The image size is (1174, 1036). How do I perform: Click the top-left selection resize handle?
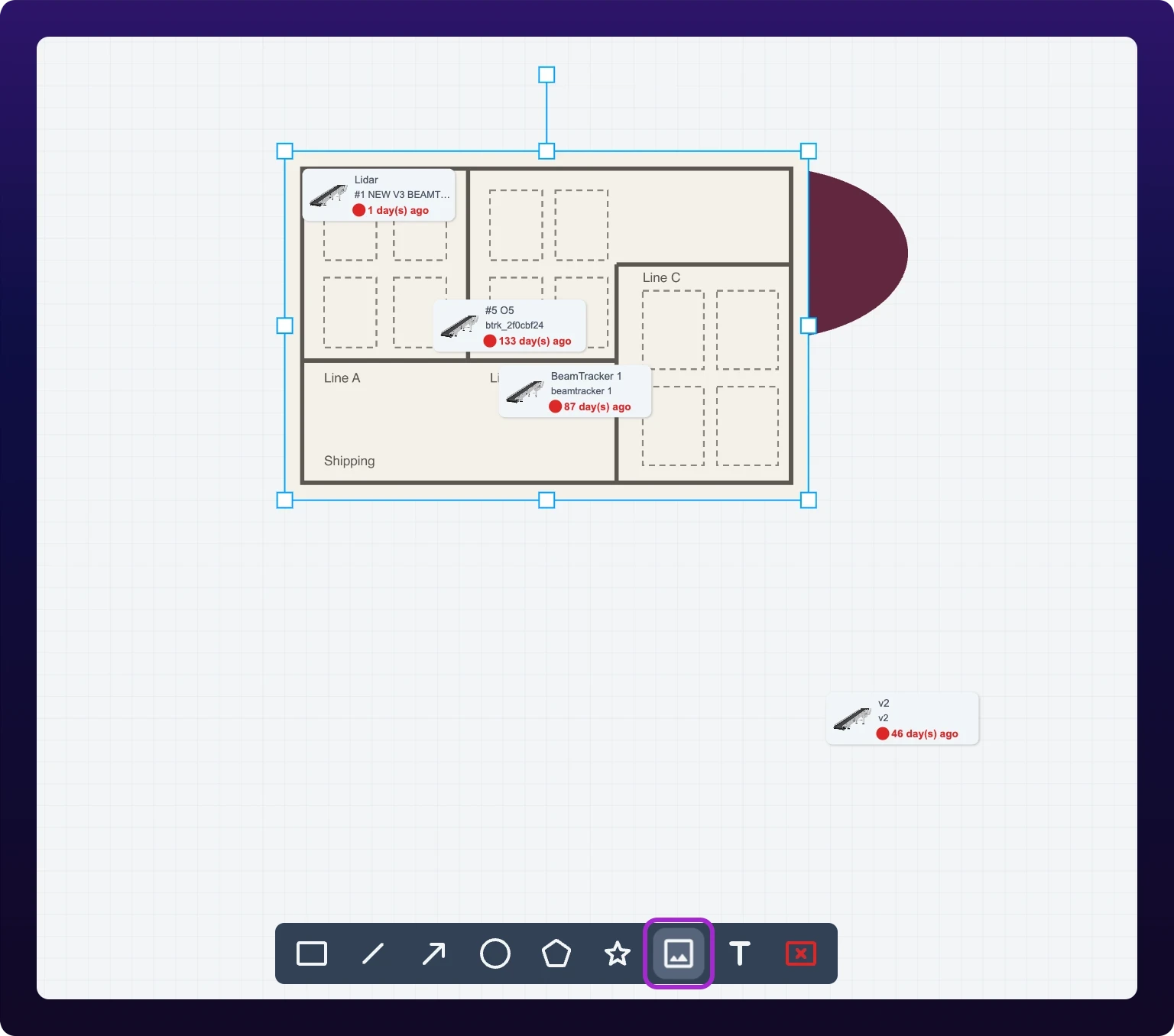pos(284,151)
